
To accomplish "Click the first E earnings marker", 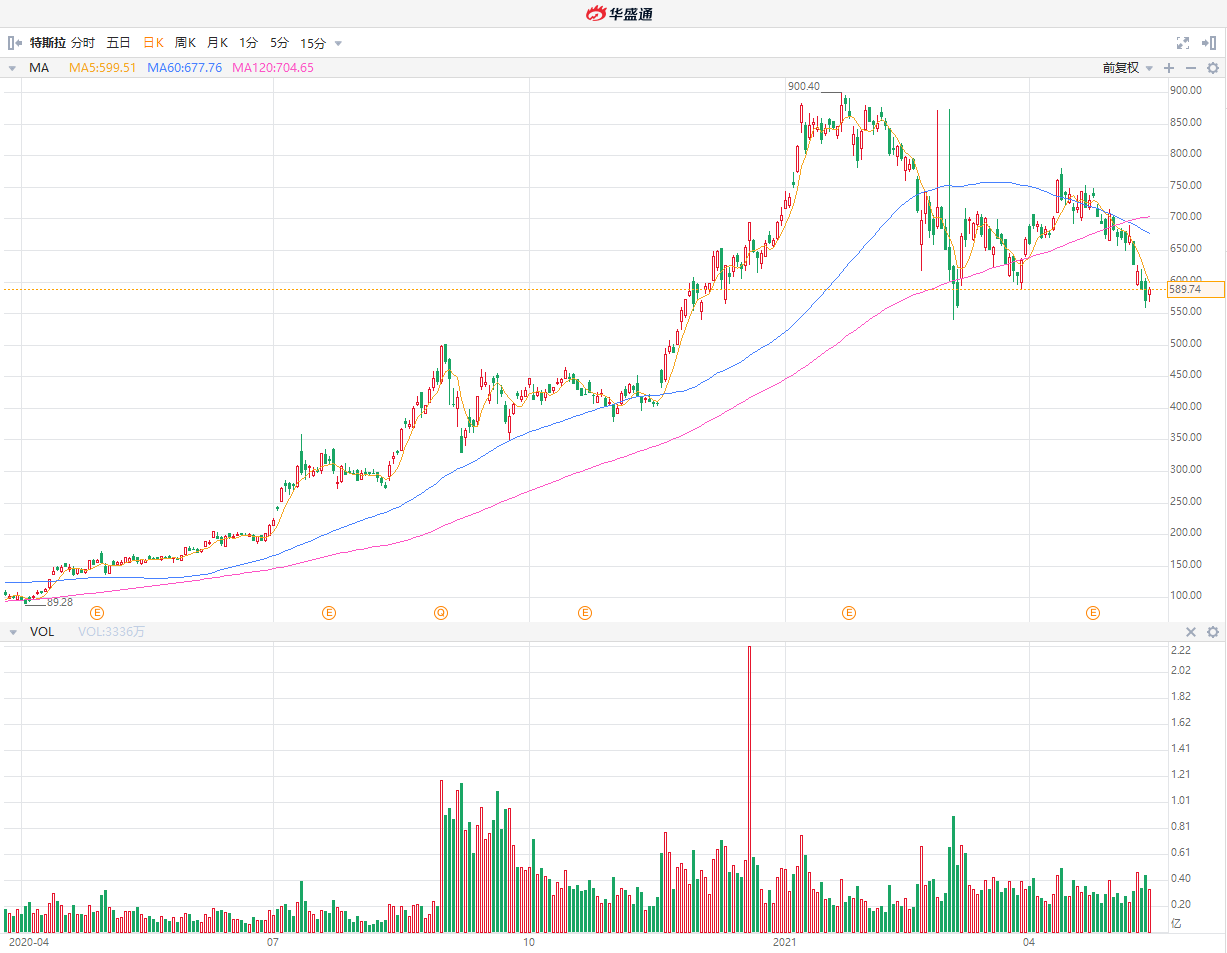I will 97,612.
